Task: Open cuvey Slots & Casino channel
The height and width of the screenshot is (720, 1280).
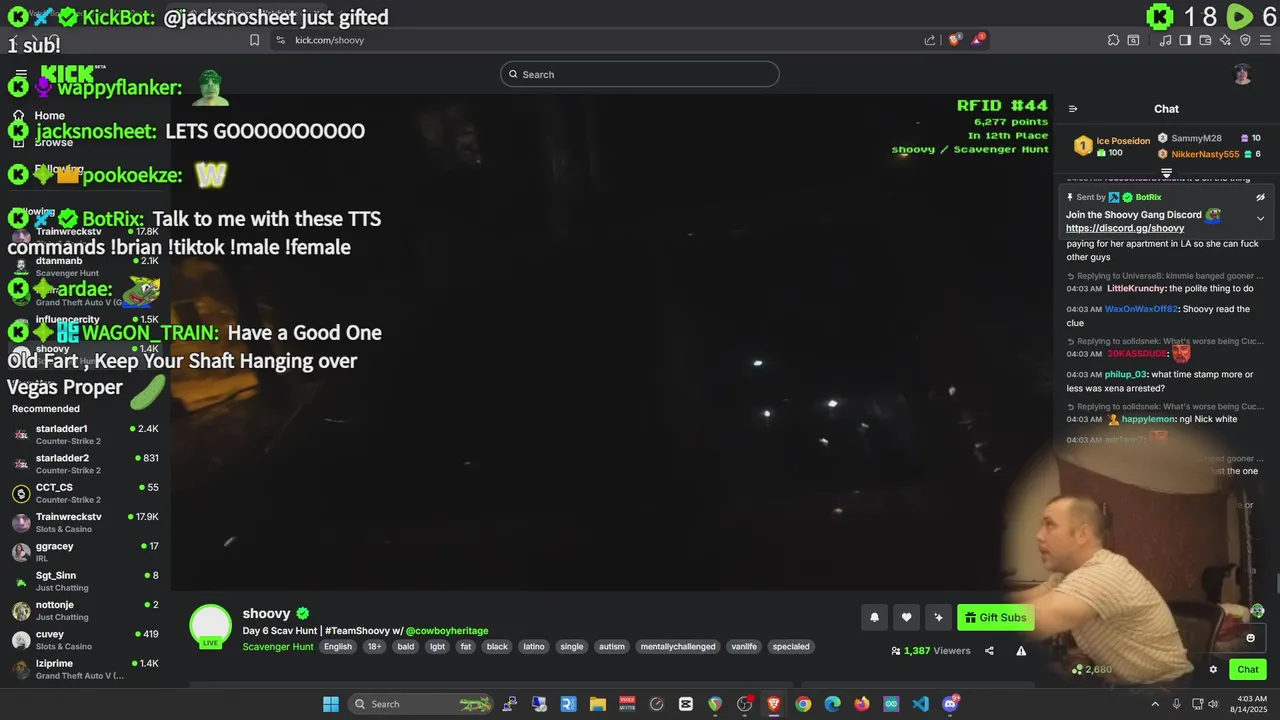Action: pyautogui.click(x=85, y=639)
